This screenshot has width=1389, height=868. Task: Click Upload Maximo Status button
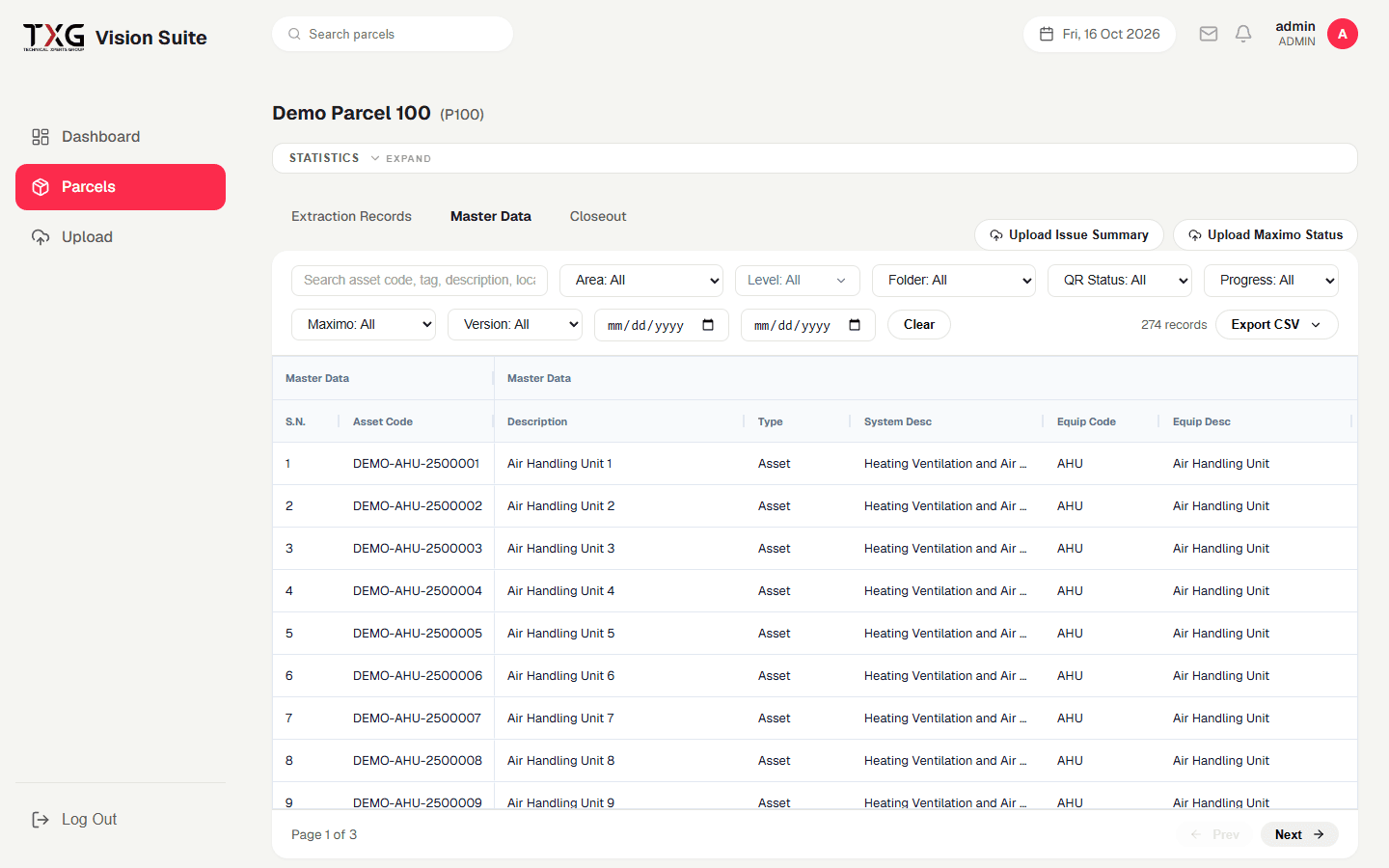point(1266,235)
